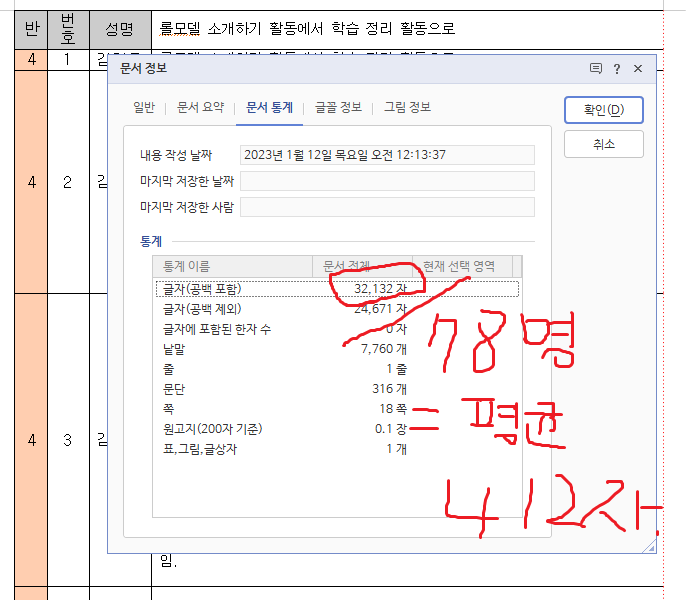Close the 문서 정보 dialog

pyautogui.click(x=638, y=69)
